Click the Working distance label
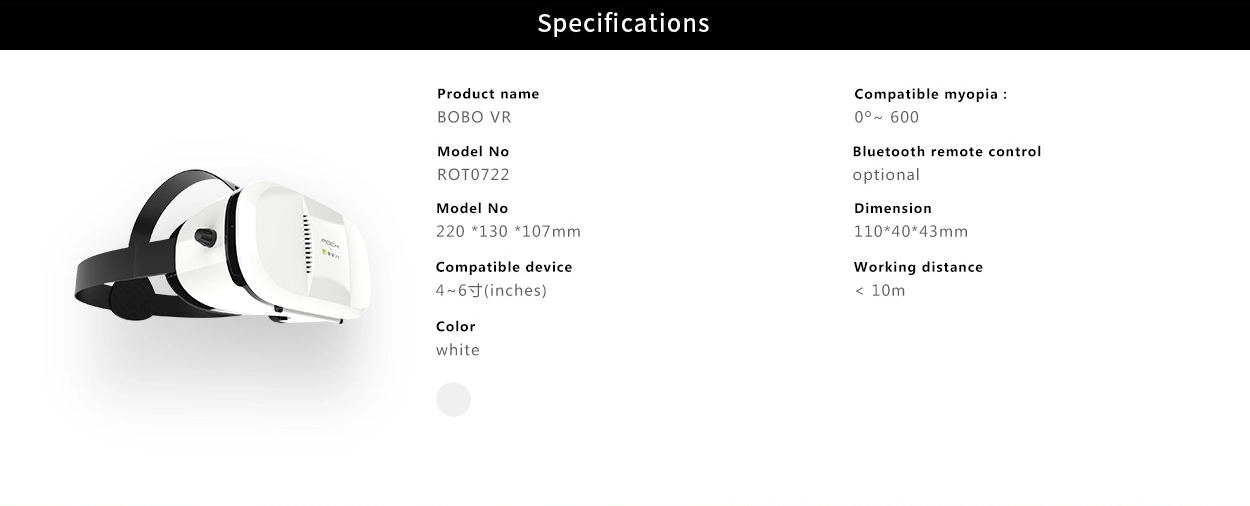 918,267
